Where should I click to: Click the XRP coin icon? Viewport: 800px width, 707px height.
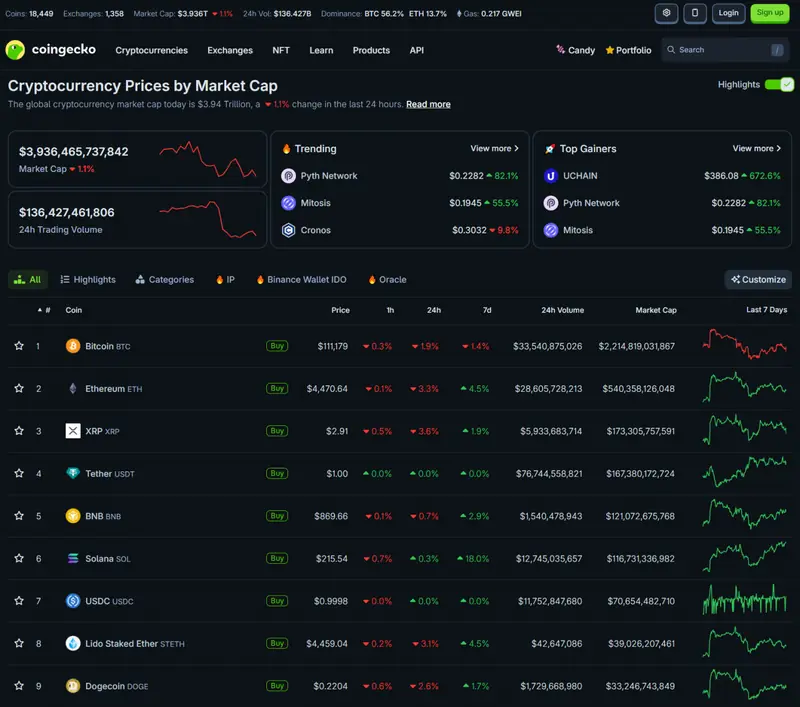(73, 431)
